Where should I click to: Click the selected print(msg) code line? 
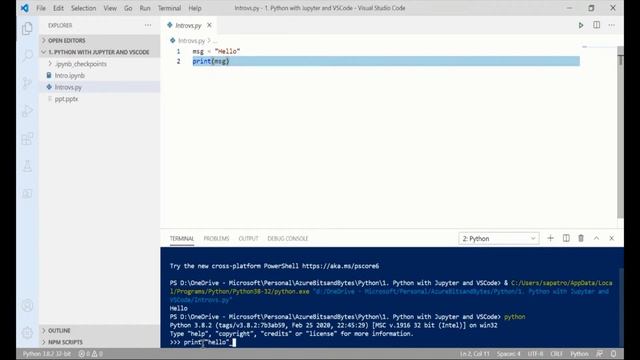[386, 61]
